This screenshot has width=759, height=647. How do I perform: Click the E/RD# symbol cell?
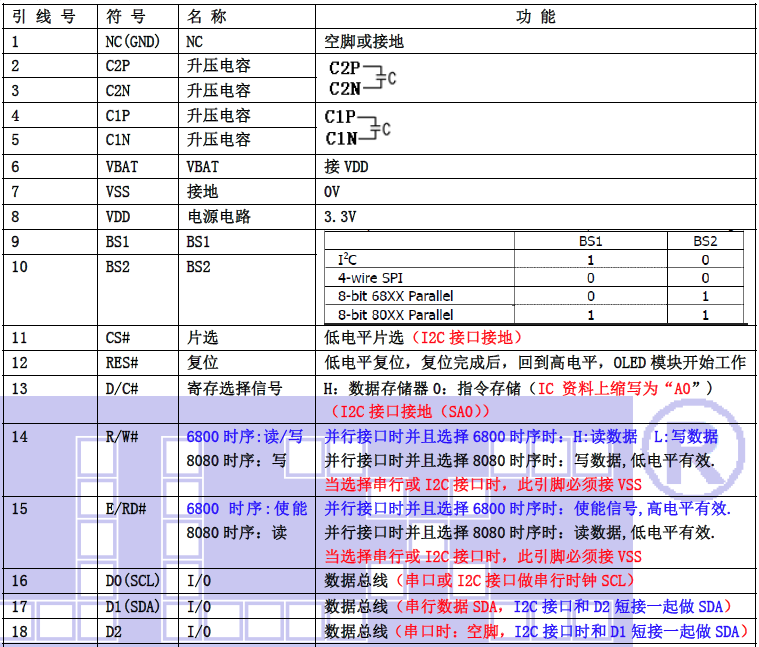pos(126,509)
